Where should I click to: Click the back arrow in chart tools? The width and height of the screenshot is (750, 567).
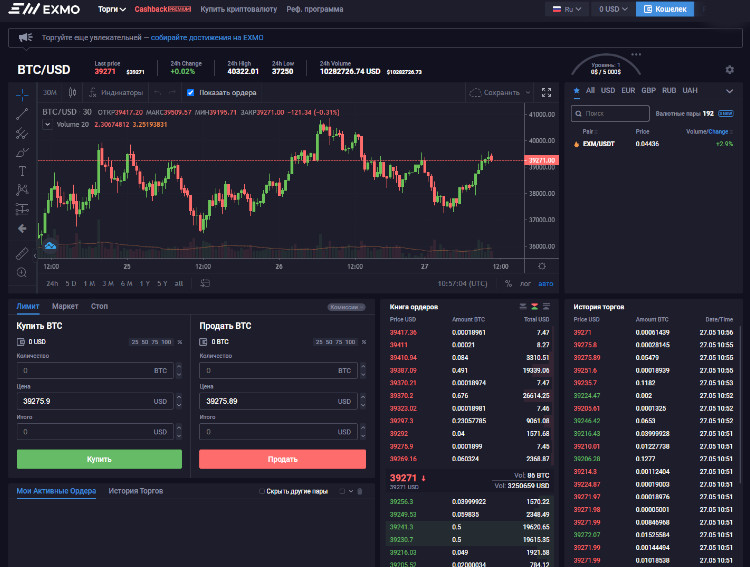click(22, 228)
